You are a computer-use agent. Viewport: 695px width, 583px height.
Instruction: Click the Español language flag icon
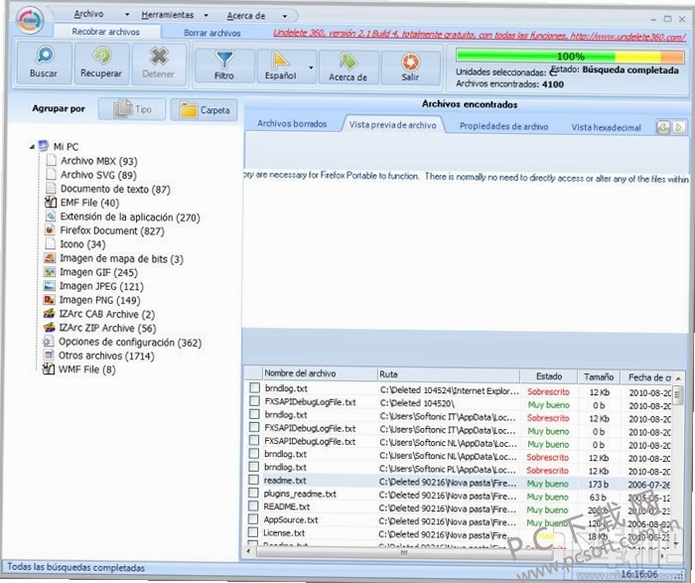tap(281, 60)
